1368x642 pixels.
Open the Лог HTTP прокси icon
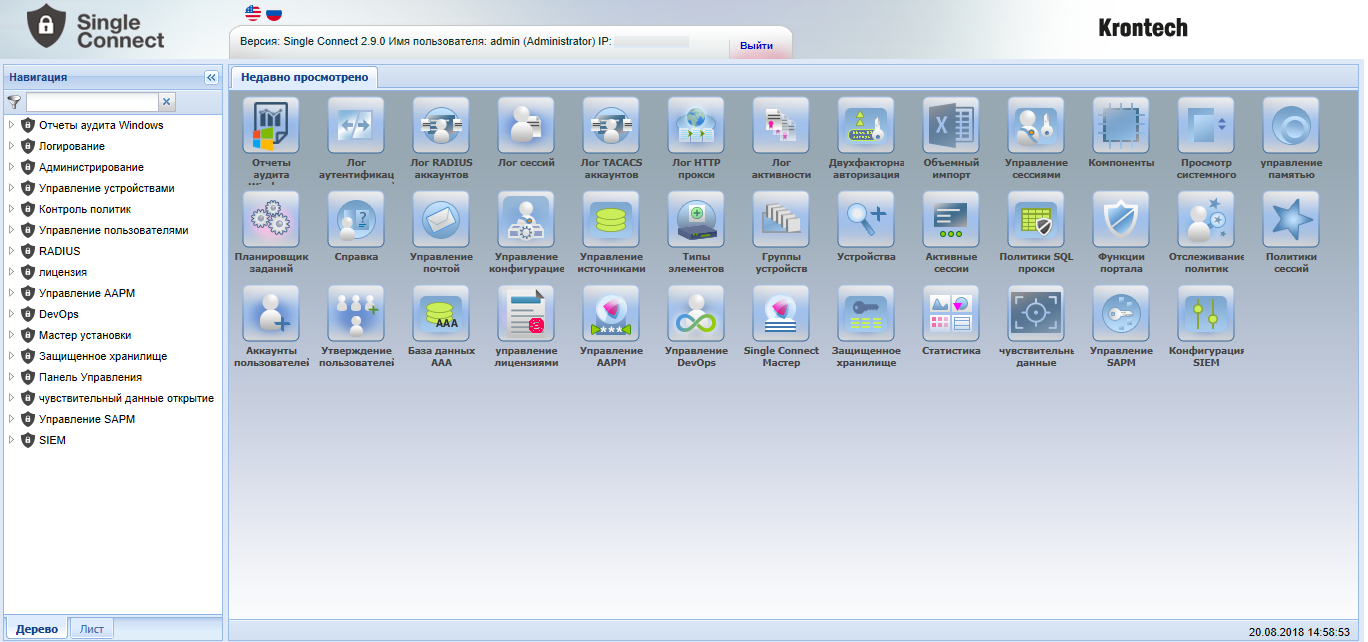(696, 125)
